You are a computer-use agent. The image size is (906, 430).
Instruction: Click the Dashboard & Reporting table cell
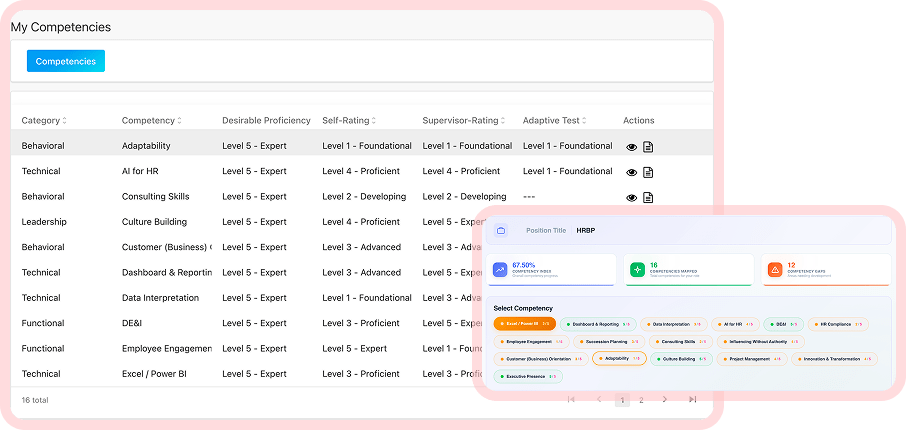[x=166, y=273]
